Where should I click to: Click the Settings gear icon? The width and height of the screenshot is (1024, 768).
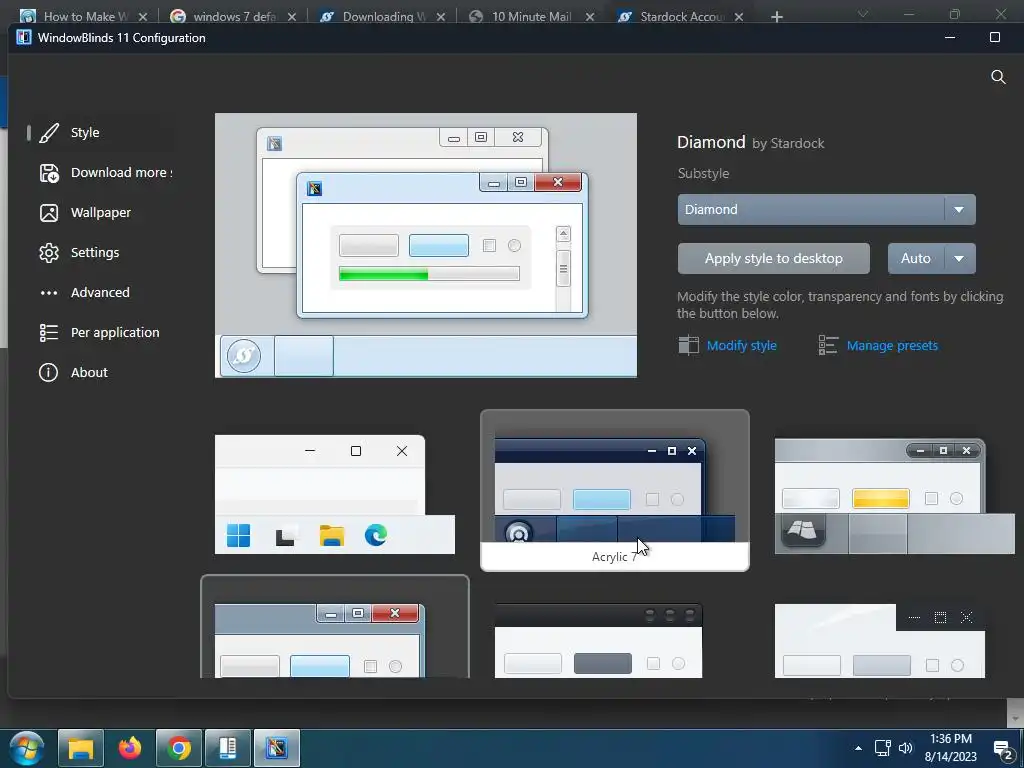[49, 252]
